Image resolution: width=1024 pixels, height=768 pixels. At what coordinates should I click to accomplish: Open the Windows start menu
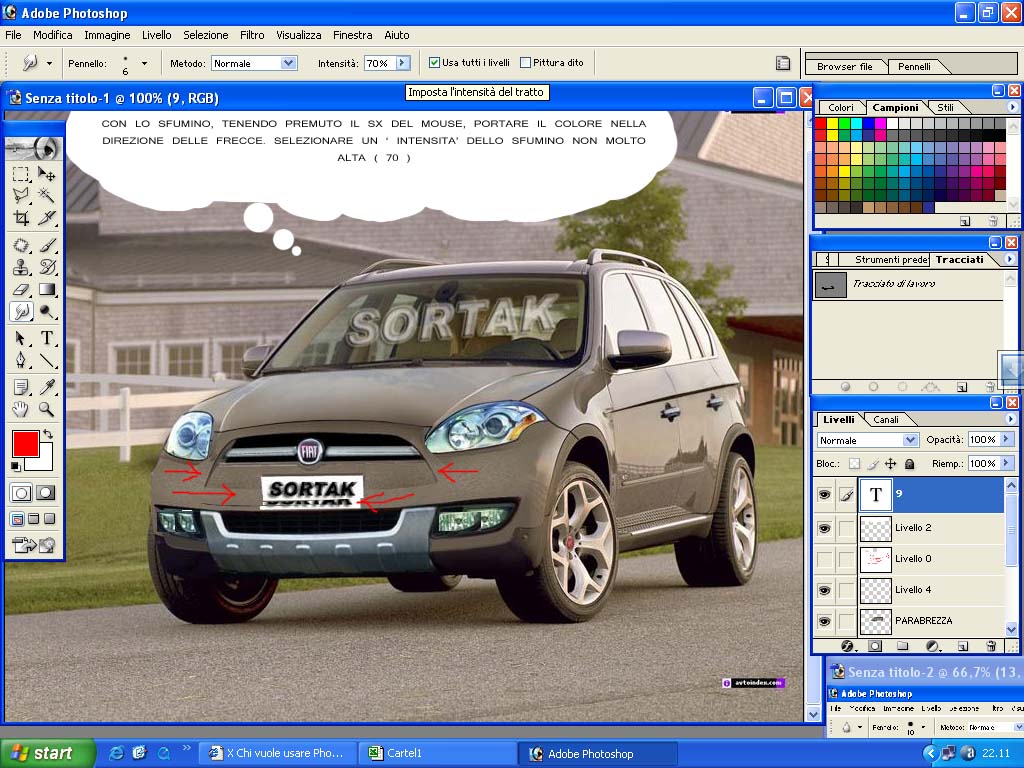click(x=46, y=753)
